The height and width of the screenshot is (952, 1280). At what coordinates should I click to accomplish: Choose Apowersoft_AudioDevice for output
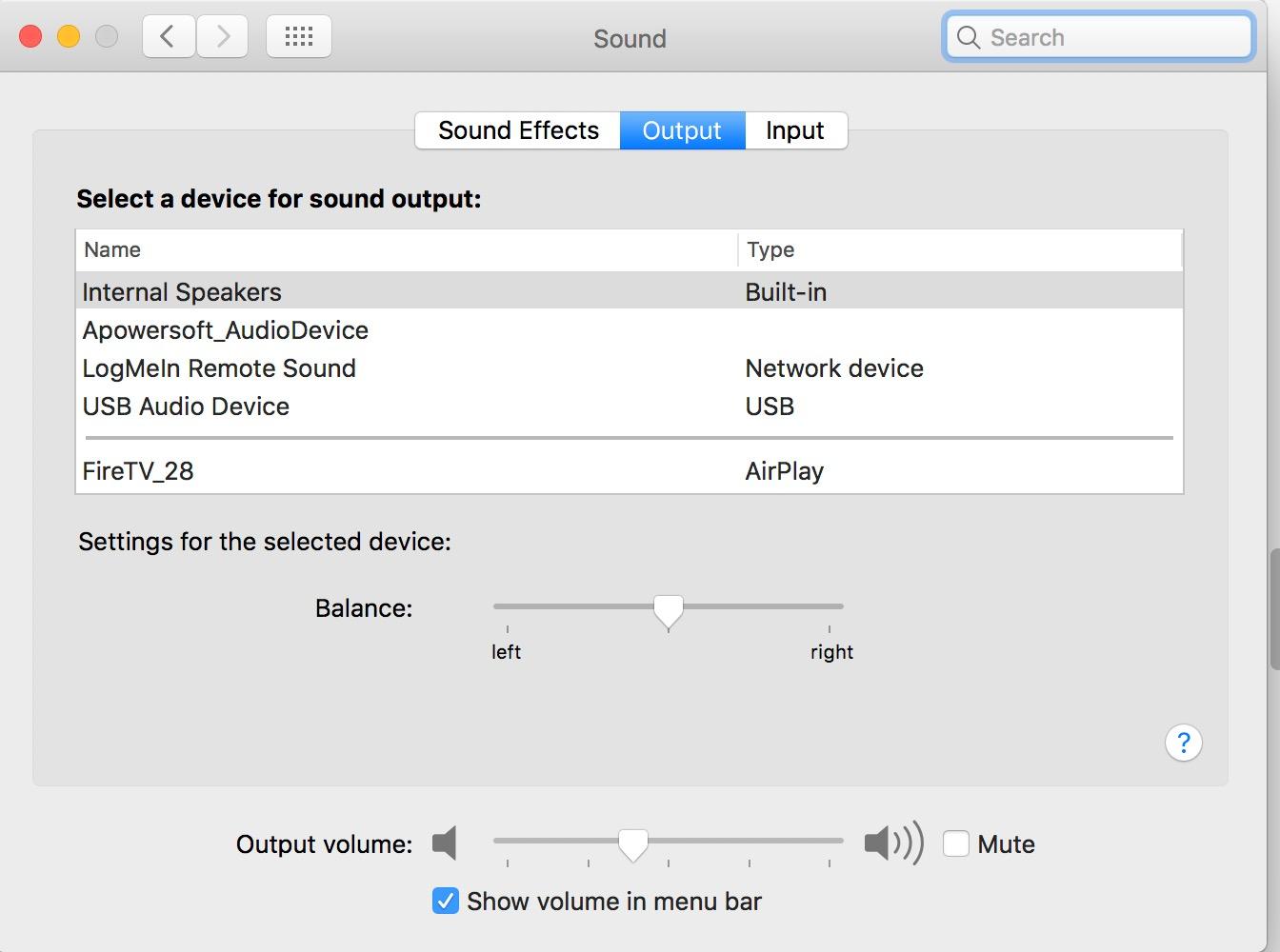tap(226, 330)
